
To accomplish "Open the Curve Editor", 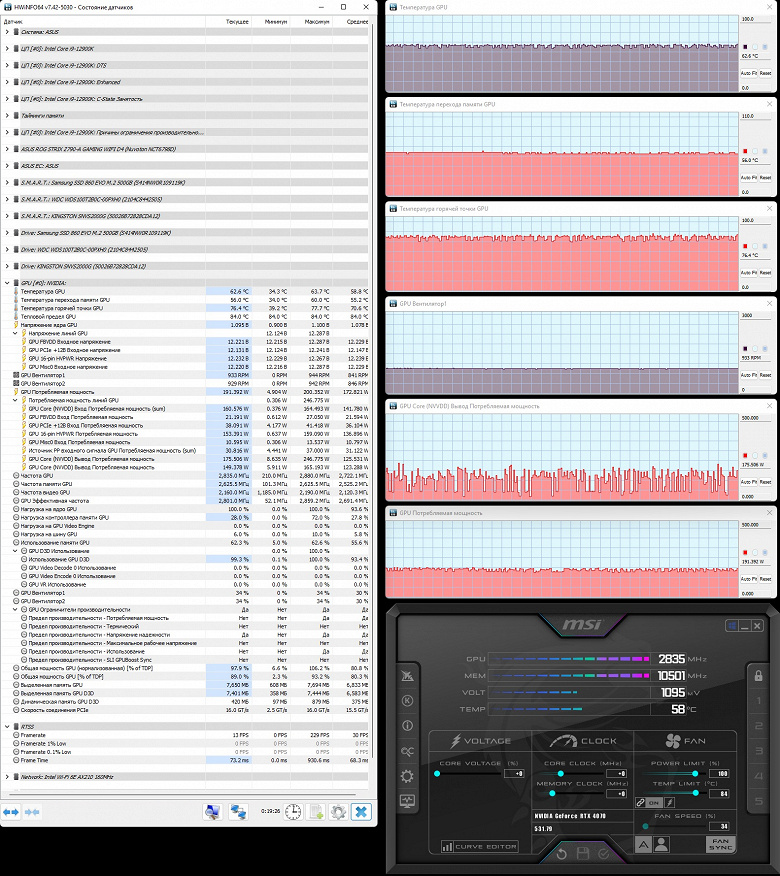I will [479, 846].
